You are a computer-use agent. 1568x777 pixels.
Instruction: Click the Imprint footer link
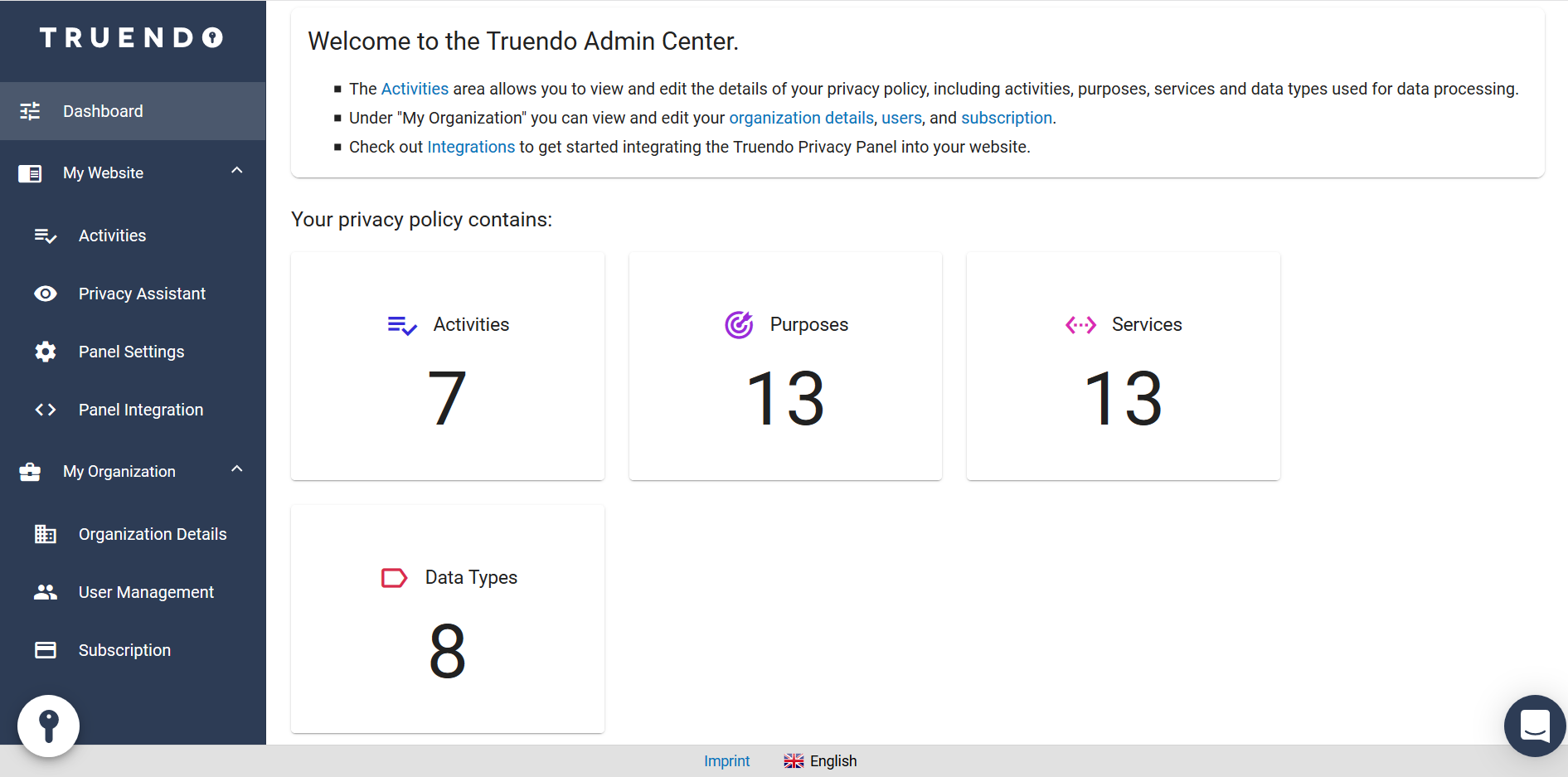pyautogui.click(x=726, y=761)
